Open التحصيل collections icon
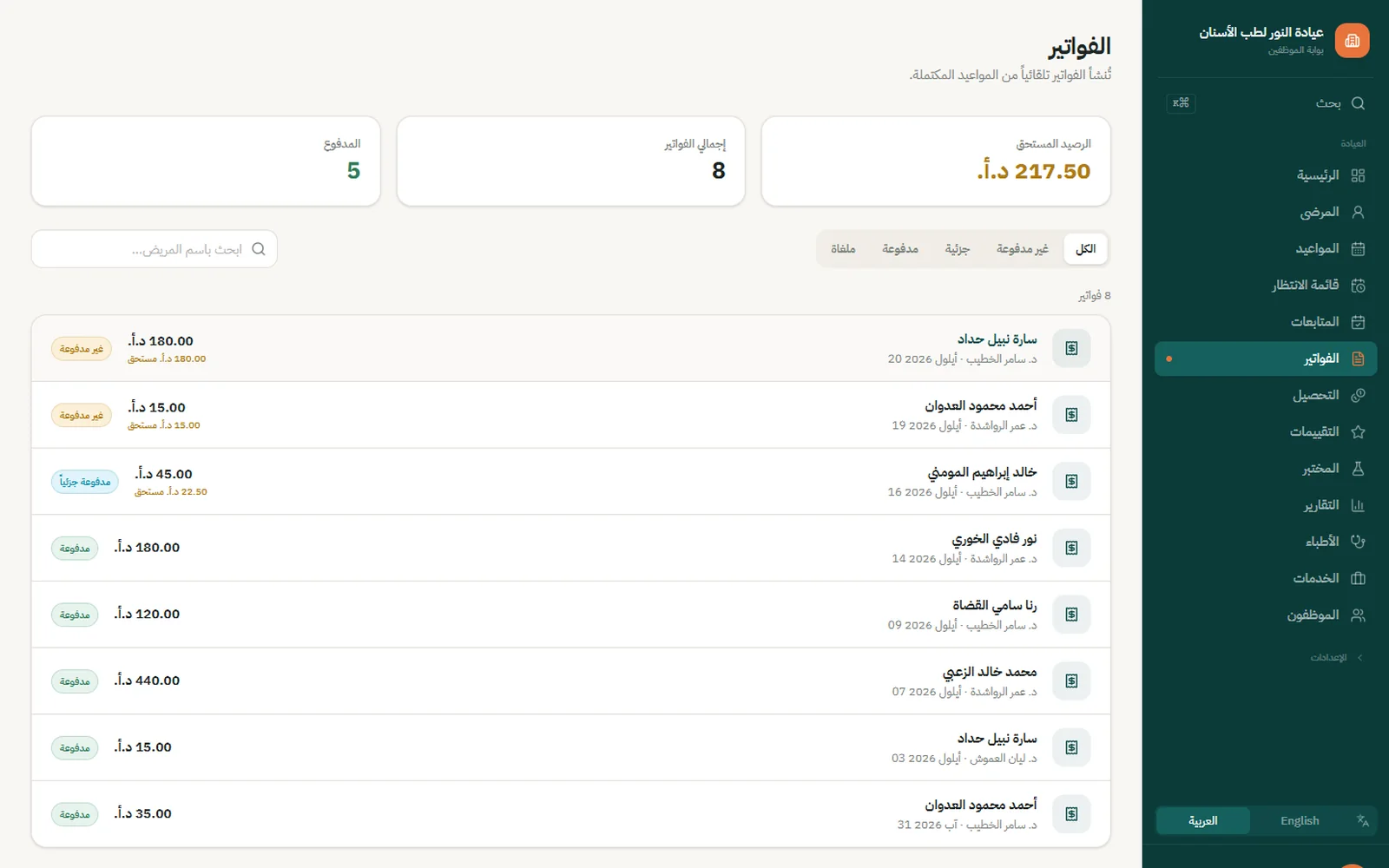 [x=1359, y=395]
